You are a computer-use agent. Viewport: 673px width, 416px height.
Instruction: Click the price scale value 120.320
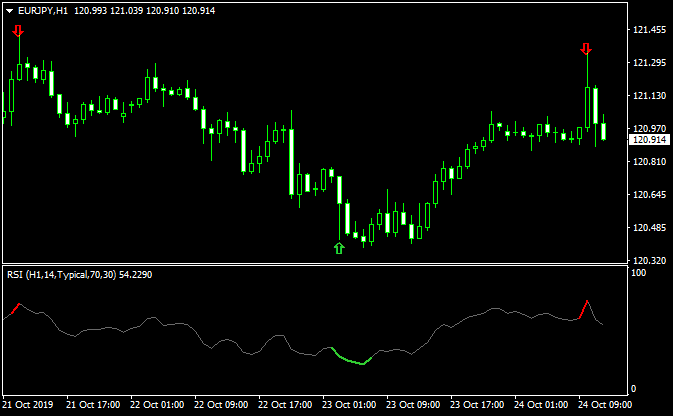click(x=650, y=260)
